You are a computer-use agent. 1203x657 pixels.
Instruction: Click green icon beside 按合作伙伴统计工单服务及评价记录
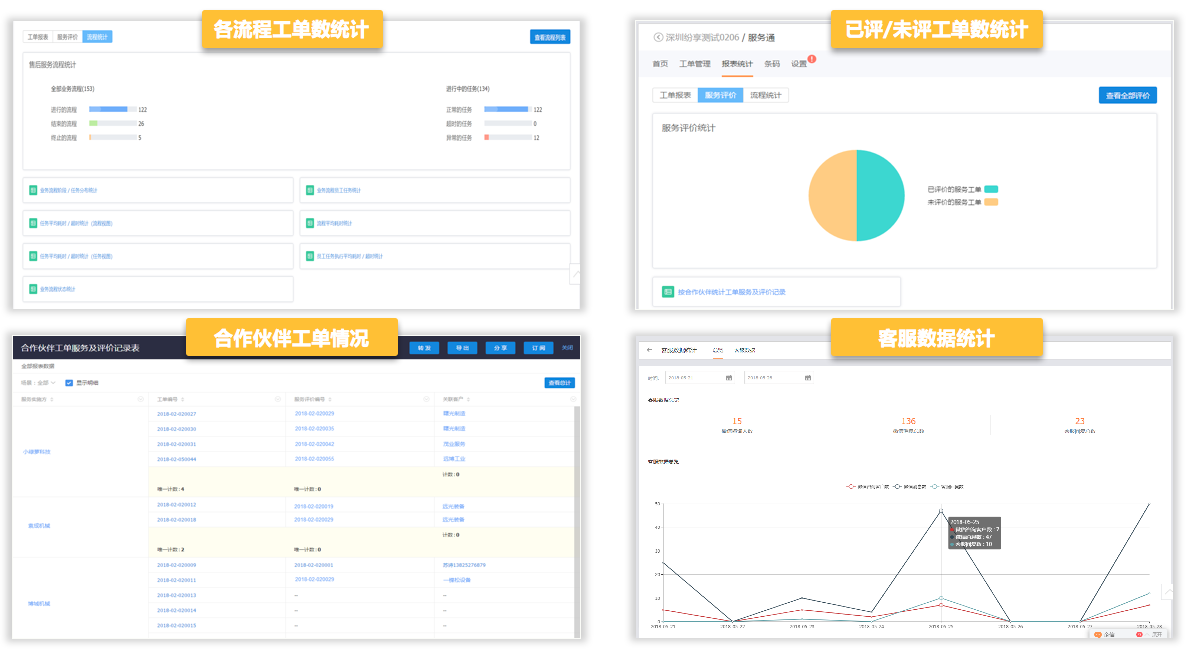(668, 292)
